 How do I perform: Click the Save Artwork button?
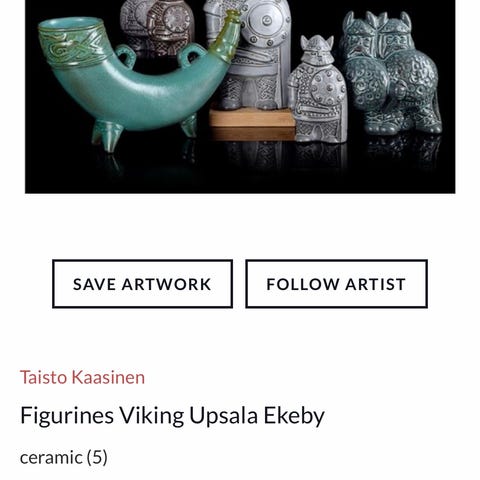(142, 284)
